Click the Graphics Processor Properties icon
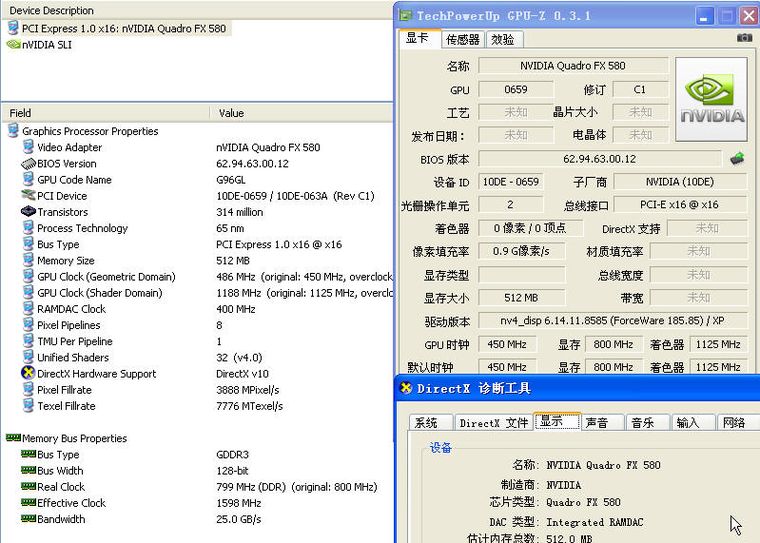Screen dimensions: 760x543 (13, 131)
